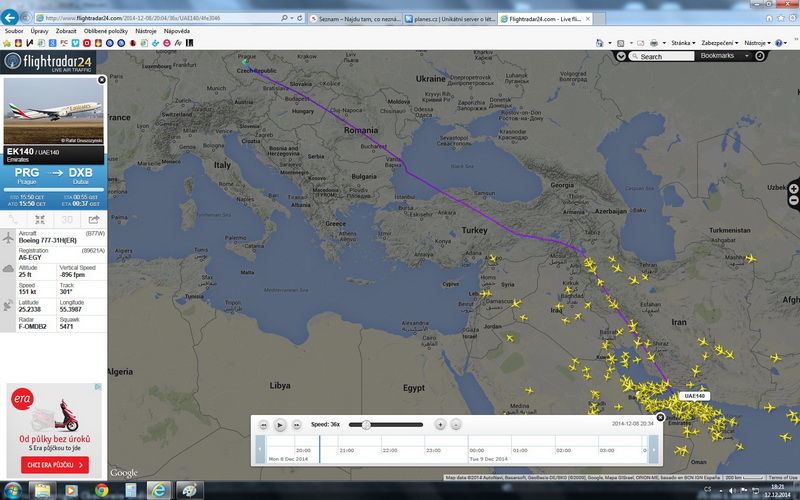Close the Flightradar24.com browser tab
The height and width of the screenshot is (500, 800).
[x=588, y=19]
